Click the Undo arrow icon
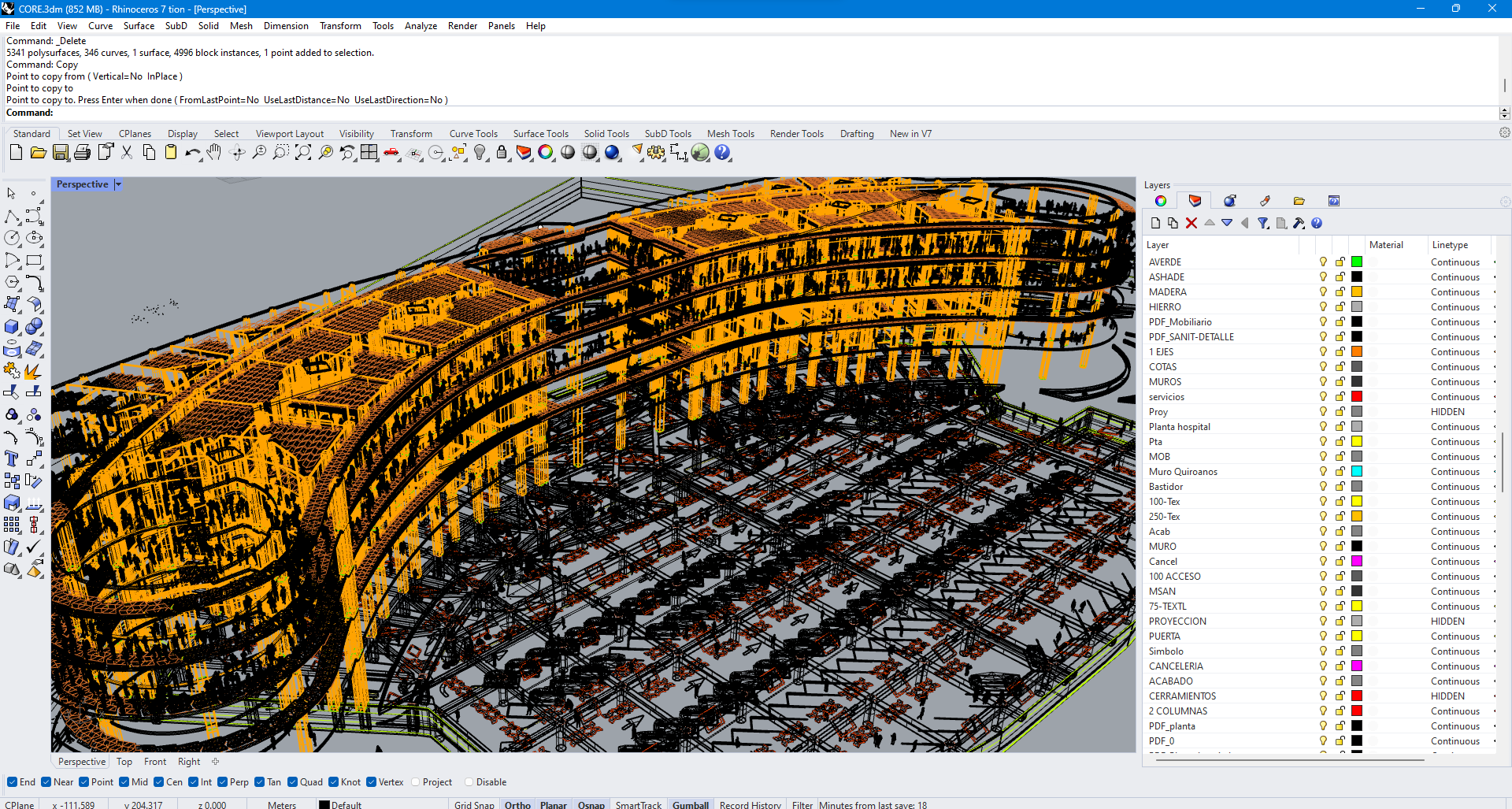Image resolution: width=1512 pixels, height=809 pixels. point(191,153)
